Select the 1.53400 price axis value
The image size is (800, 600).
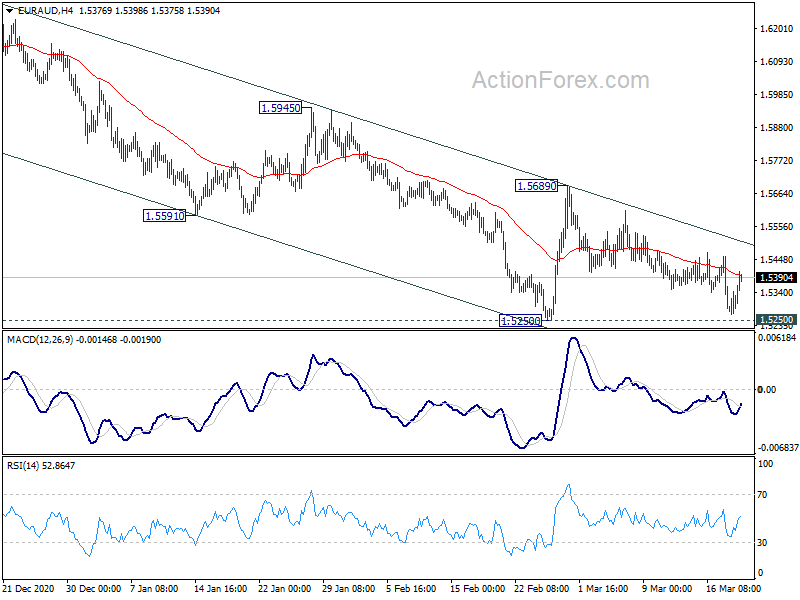point(777,293)
